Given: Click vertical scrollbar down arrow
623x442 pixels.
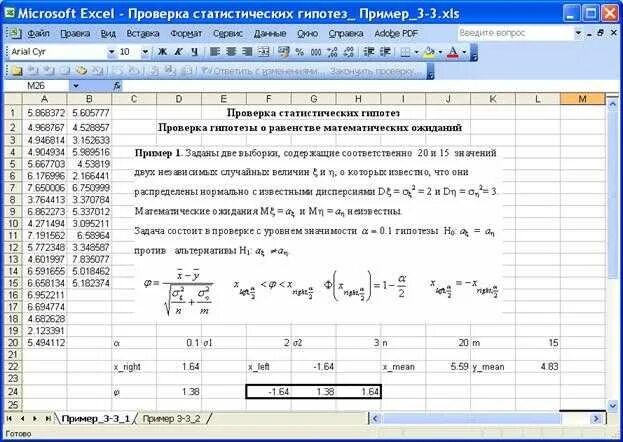Looking at the screenshot, I should point(612,405).
